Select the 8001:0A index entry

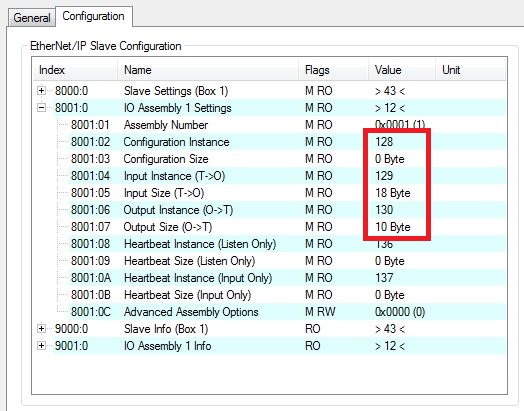click(x=91, y=278)
